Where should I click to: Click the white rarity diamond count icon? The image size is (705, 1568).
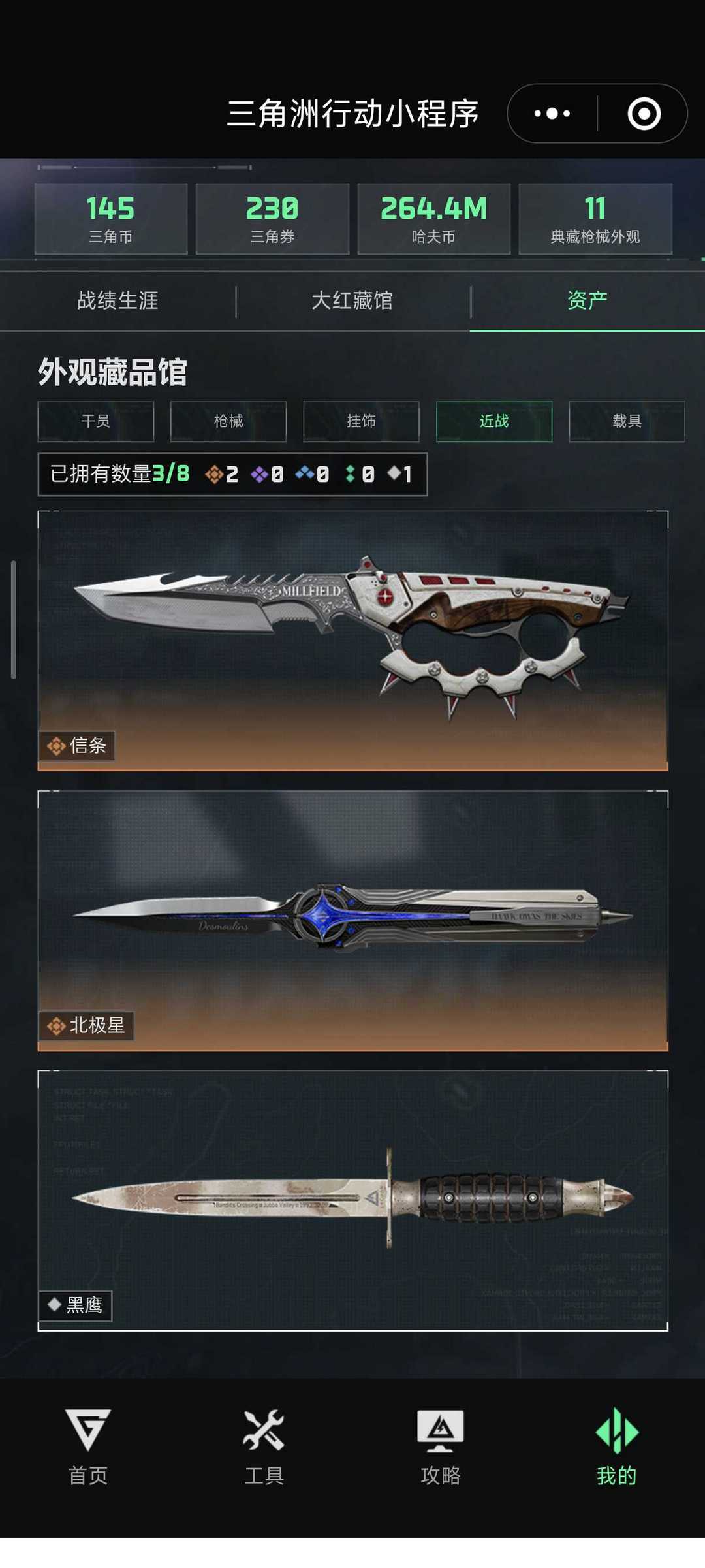pyautogui.click(x=394, y=472)
